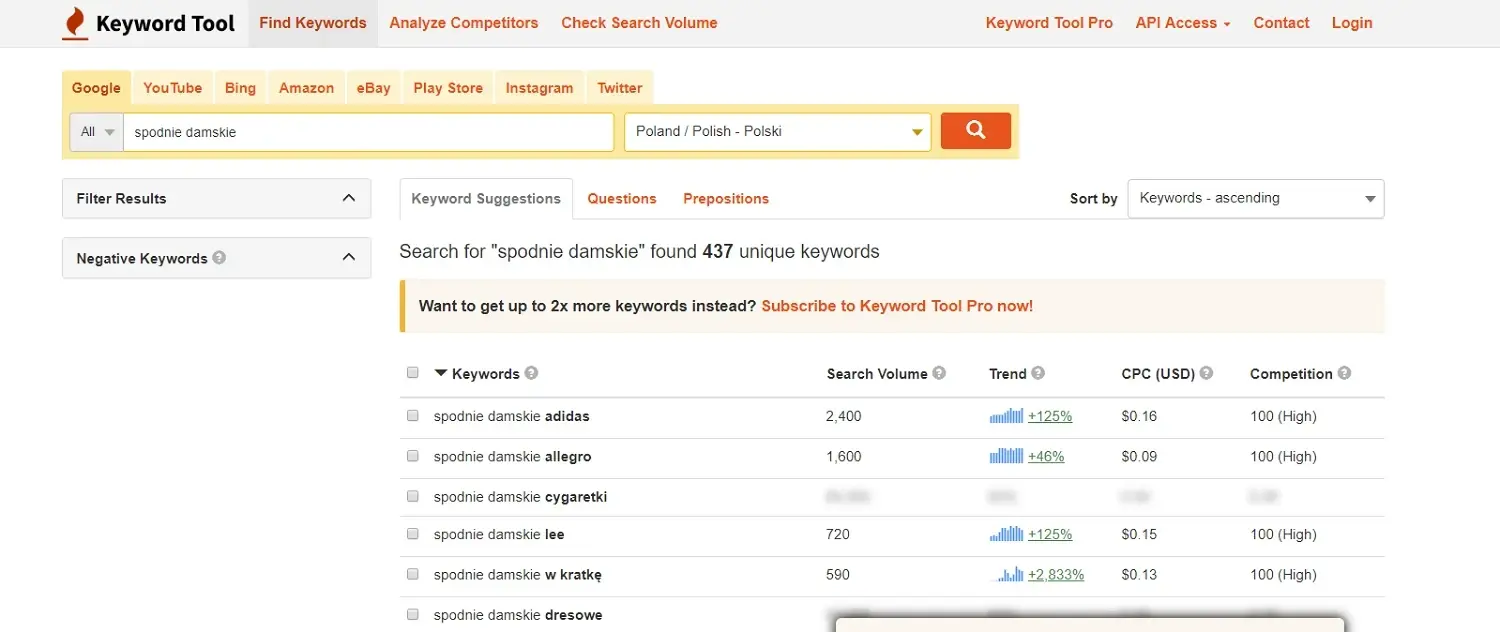Open the All search type dropdown

click(x=97, y=131)
